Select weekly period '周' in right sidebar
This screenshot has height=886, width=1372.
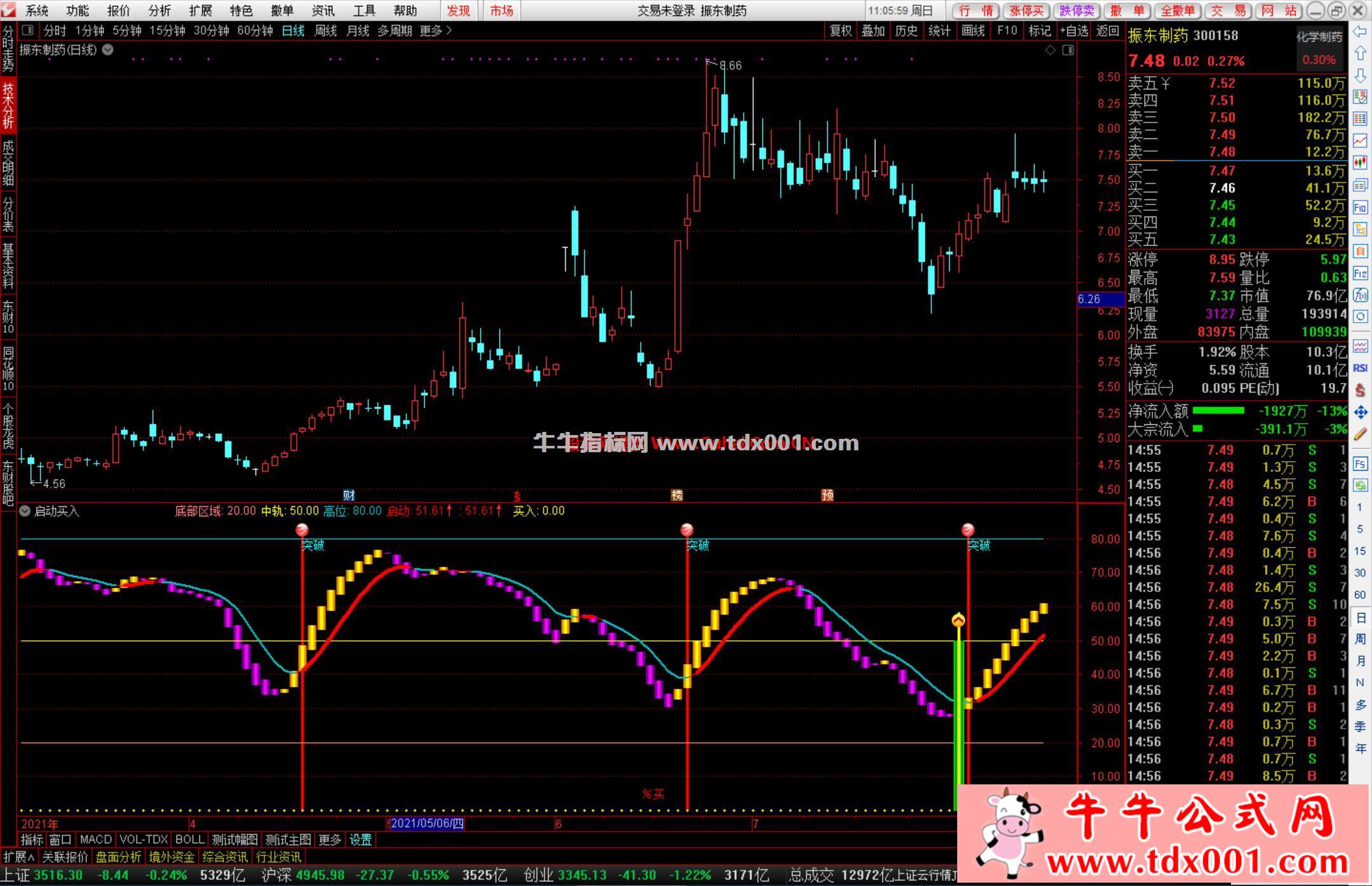1360,639
